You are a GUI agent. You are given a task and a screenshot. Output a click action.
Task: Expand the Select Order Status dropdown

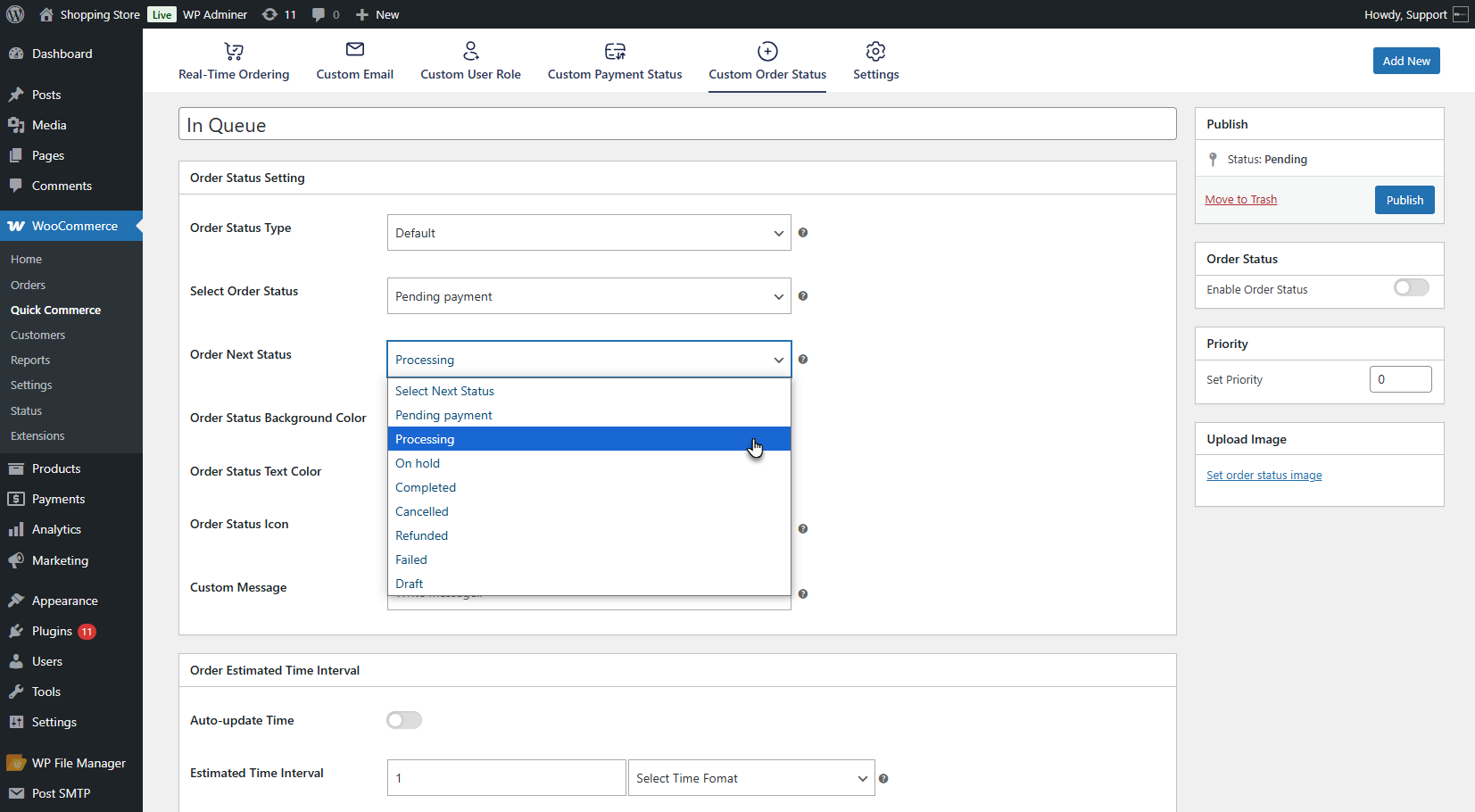click(589, 296)
